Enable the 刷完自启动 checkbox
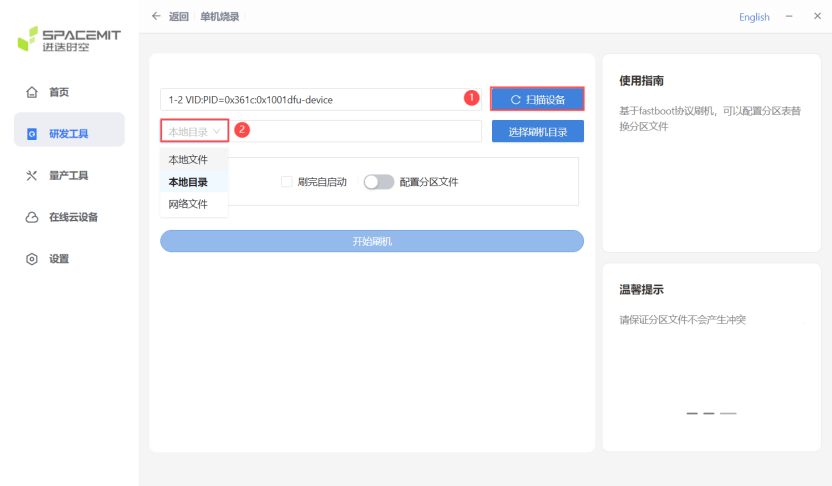Image resolution: width=832 pixels, height=486 pixels. pyautogui.click(x=287, y=182)
